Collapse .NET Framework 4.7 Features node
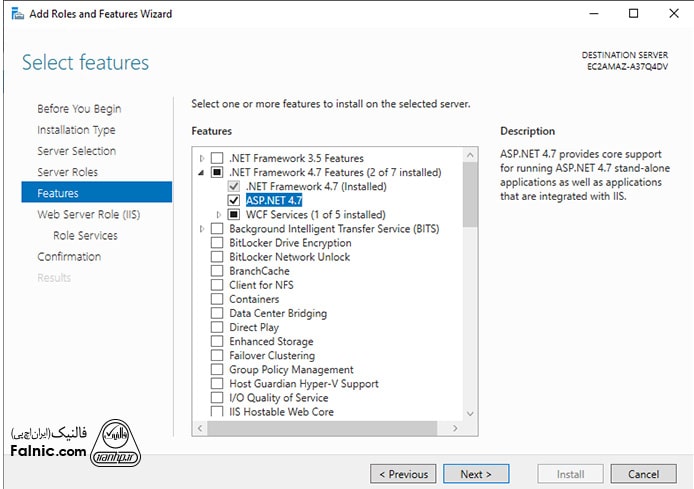 pos(203,172)
